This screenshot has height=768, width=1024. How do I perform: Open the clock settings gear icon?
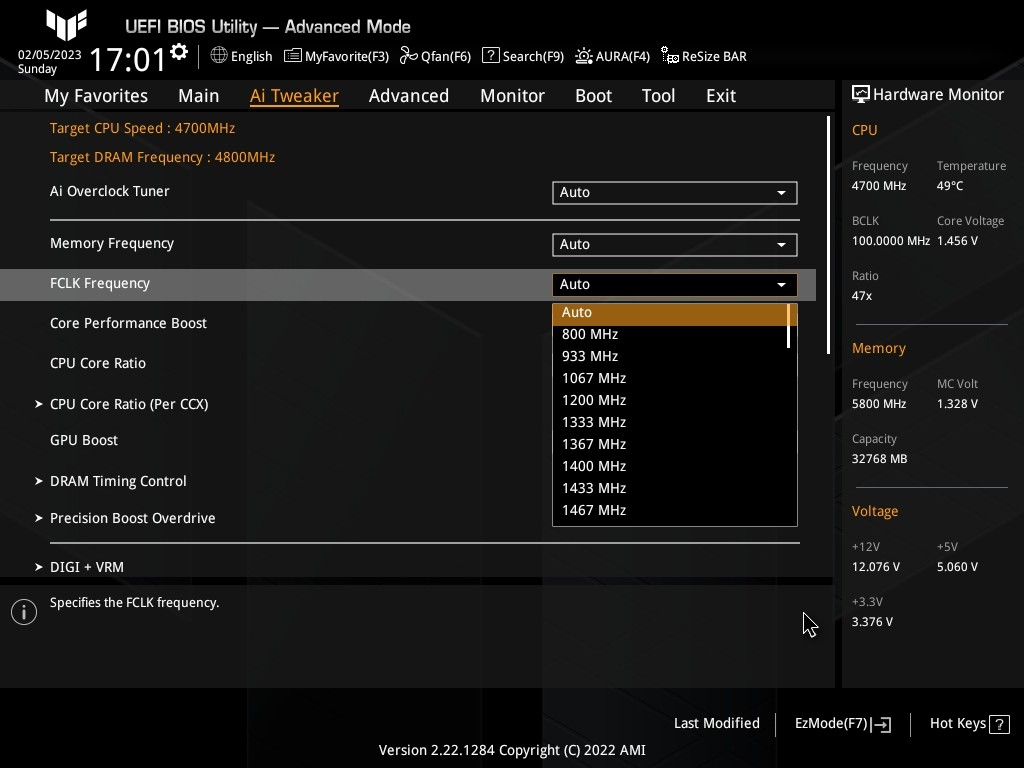[x=179, y=52]
